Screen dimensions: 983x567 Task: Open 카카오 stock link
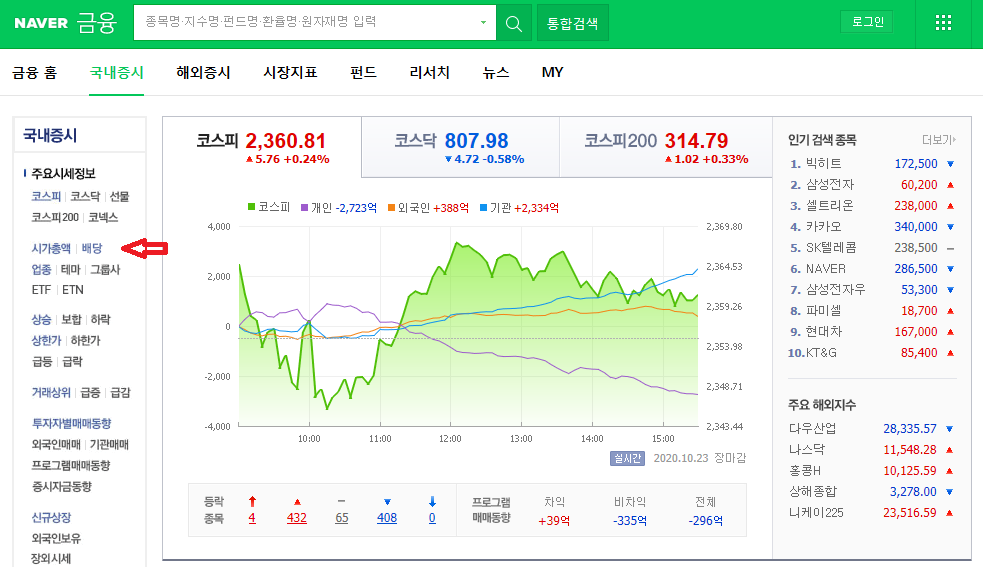coord(823,226)
